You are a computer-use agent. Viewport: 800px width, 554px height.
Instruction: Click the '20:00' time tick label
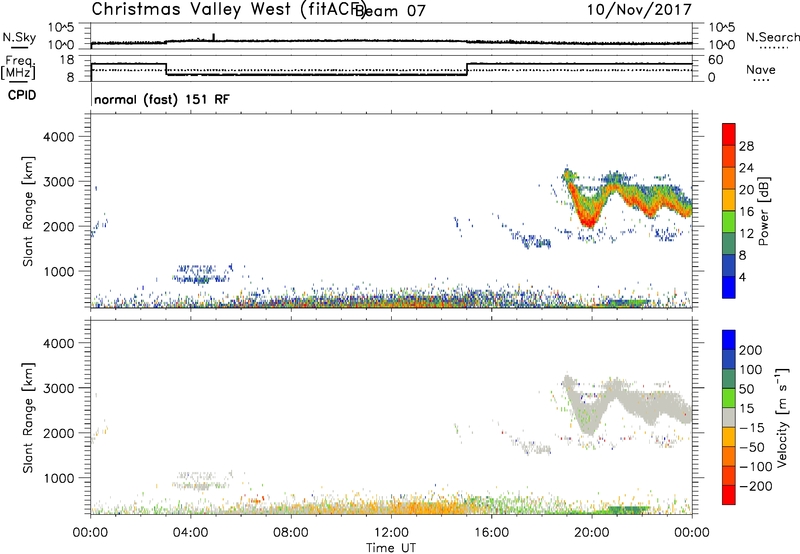(x=591, y=533)
